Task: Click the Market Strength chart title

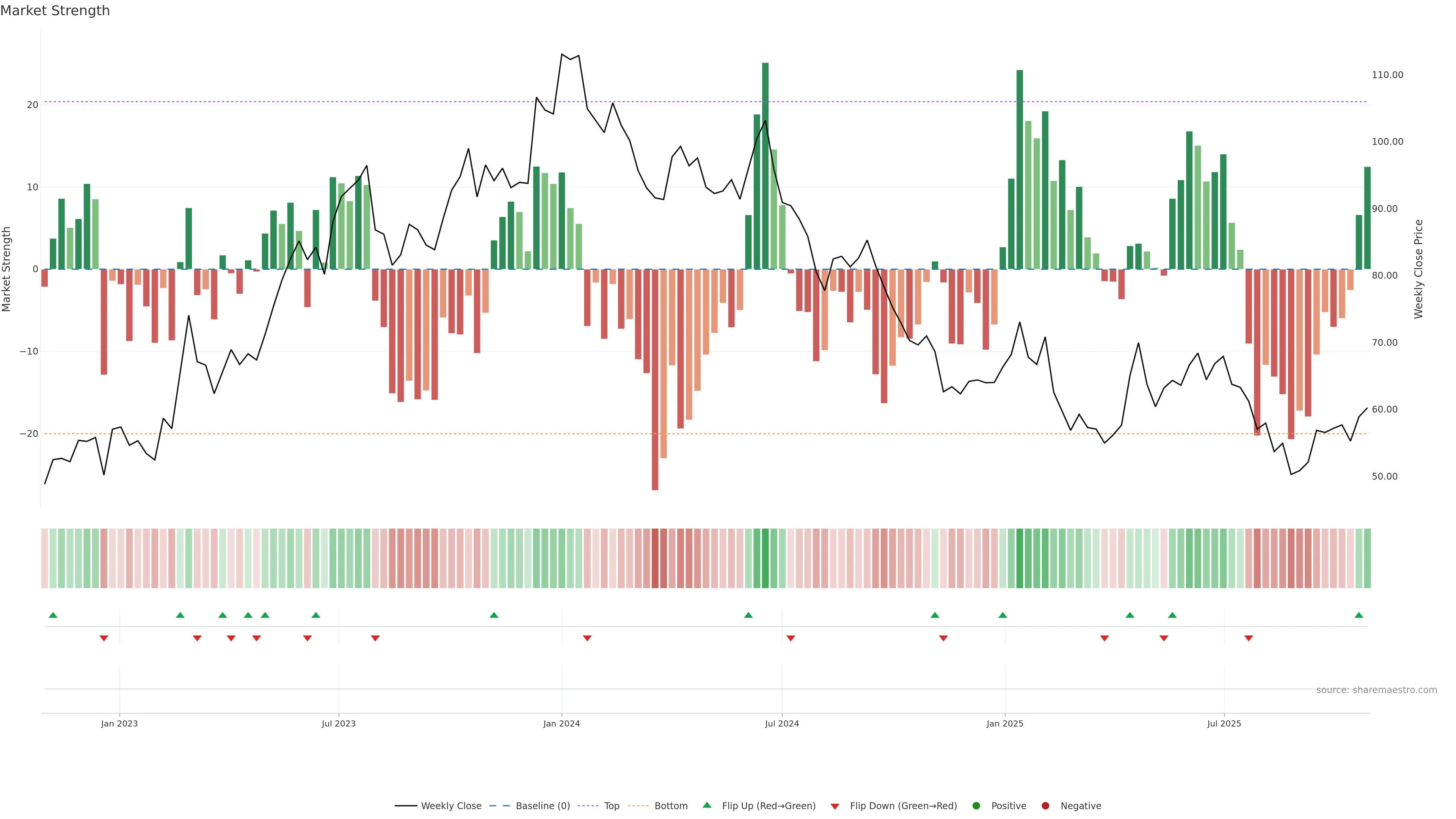Action: (x=55, y=11)
